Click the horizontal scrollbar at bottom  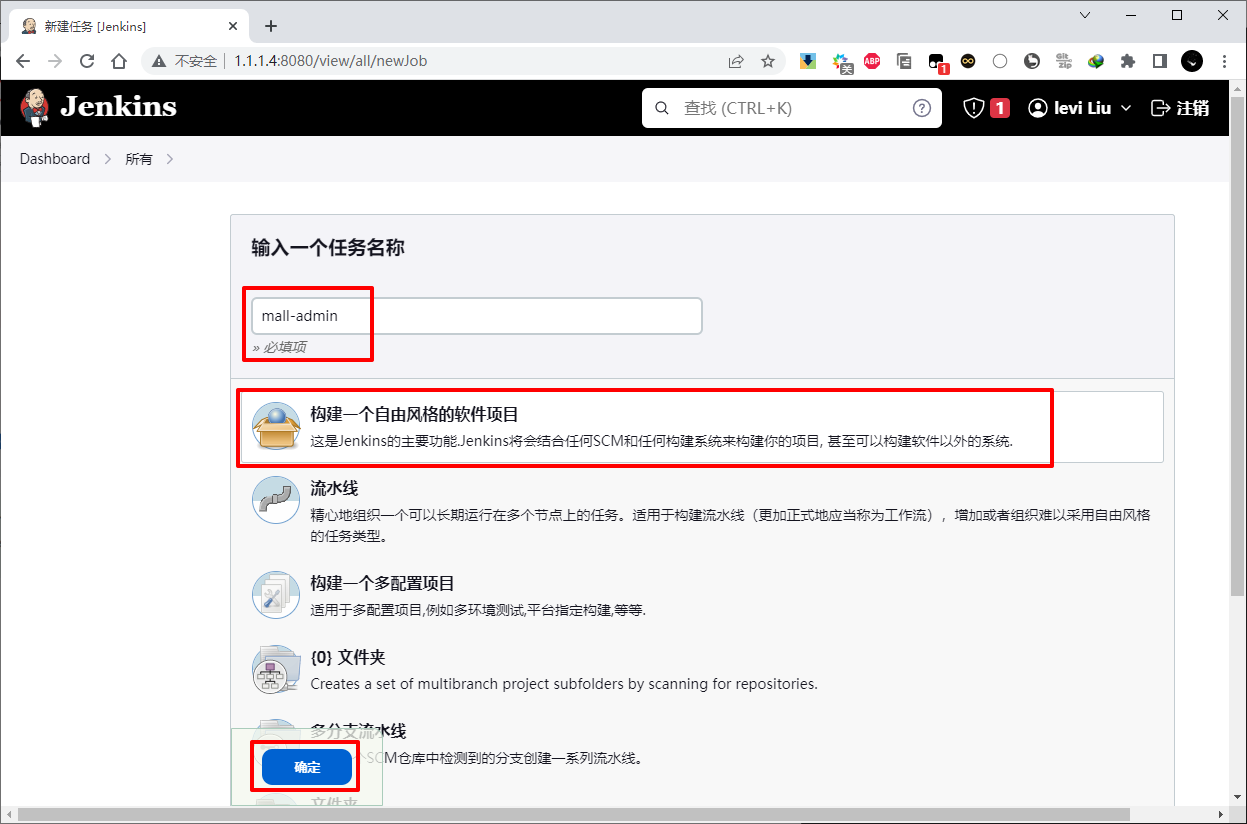point(570,815)
